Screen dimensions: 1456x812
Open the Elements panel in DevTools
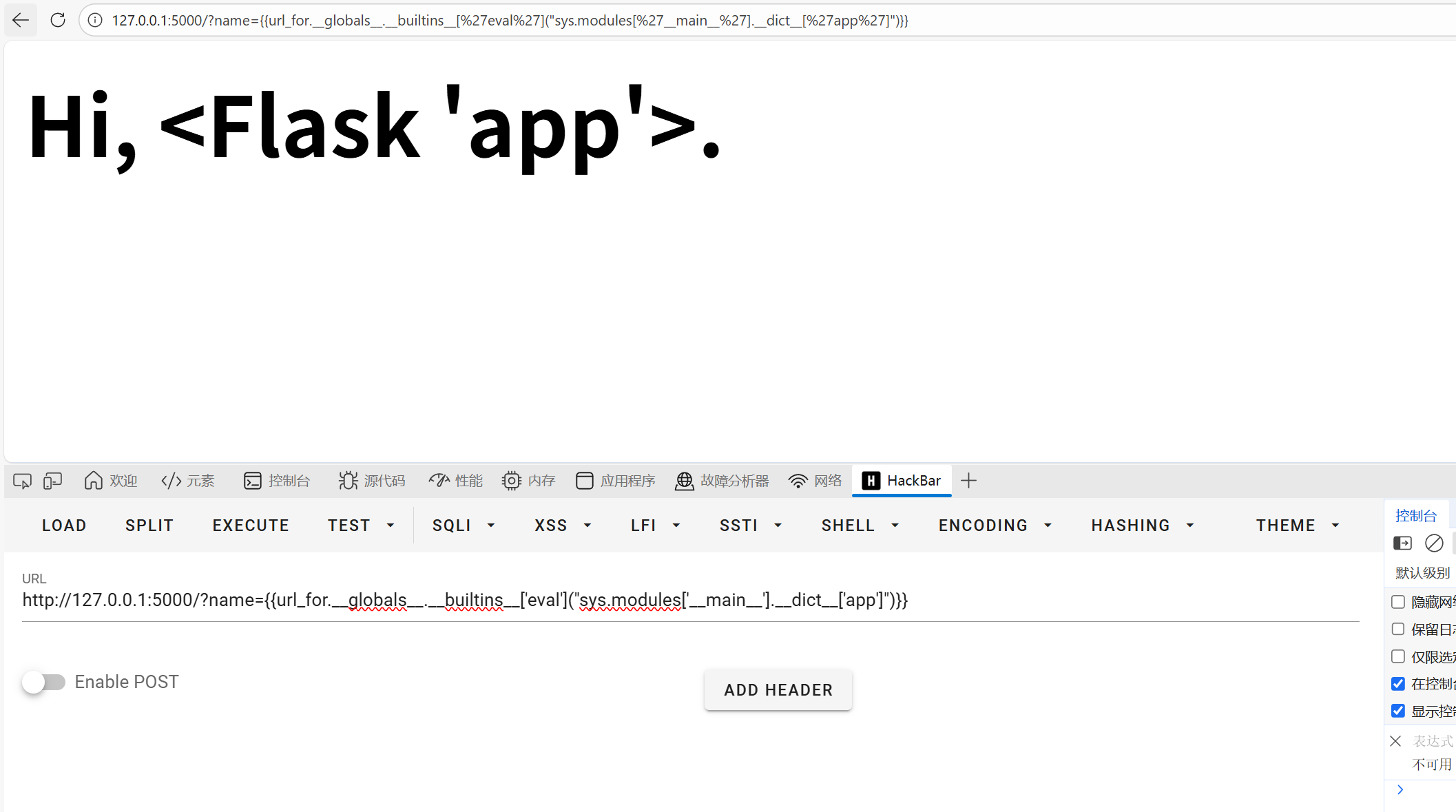187,480
